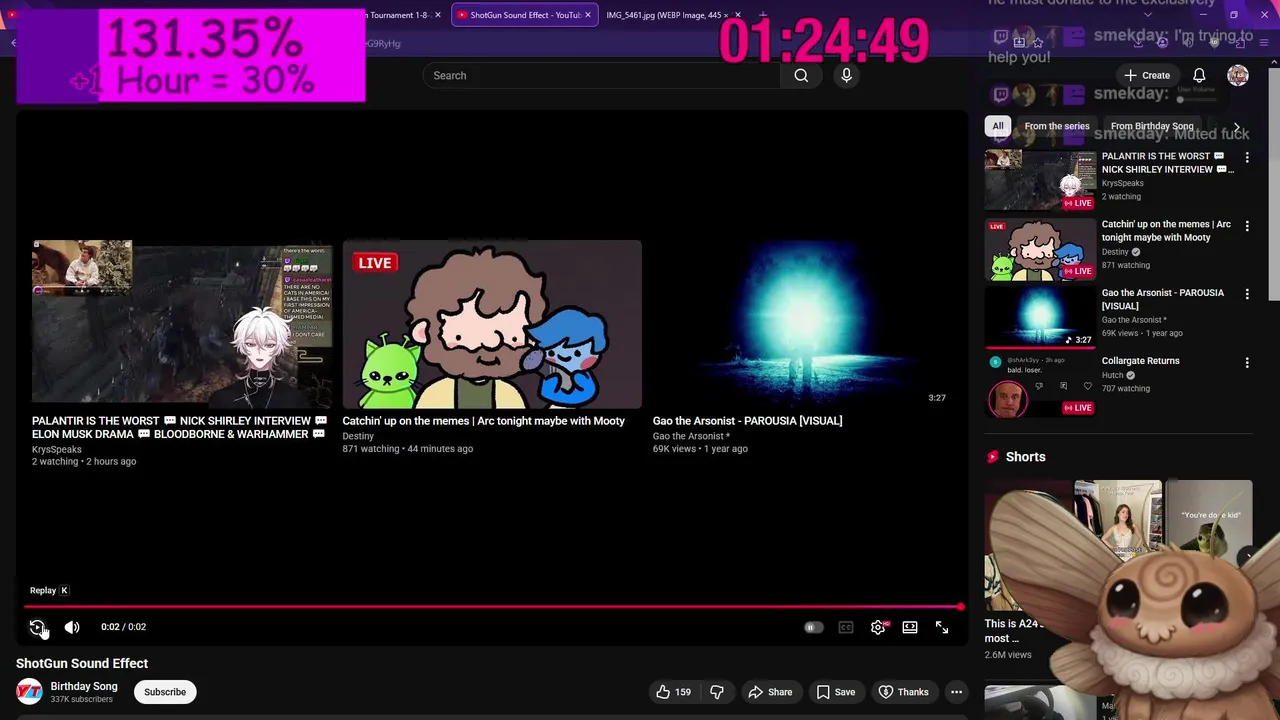The height and width of the screenshot is (720, 1280).
Task: Open the notifications bell
Action: coord(1199,75)
